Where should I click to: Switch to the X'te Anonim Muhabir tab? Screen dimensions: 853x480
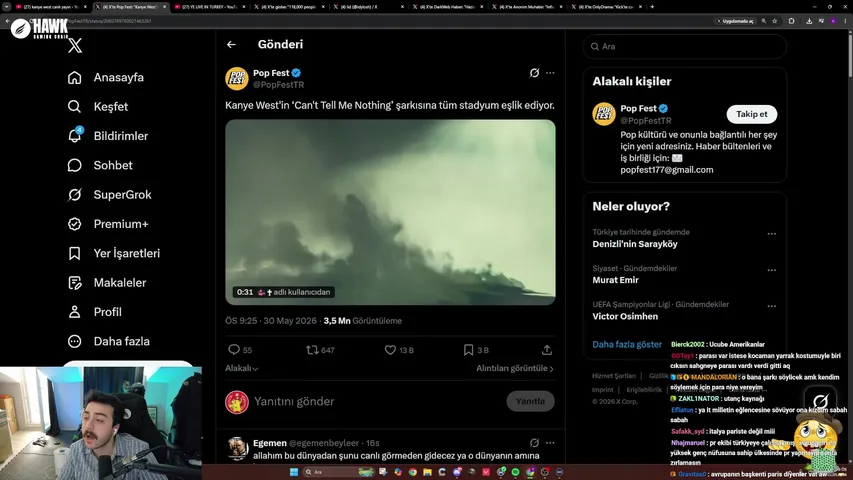point(527,7)
